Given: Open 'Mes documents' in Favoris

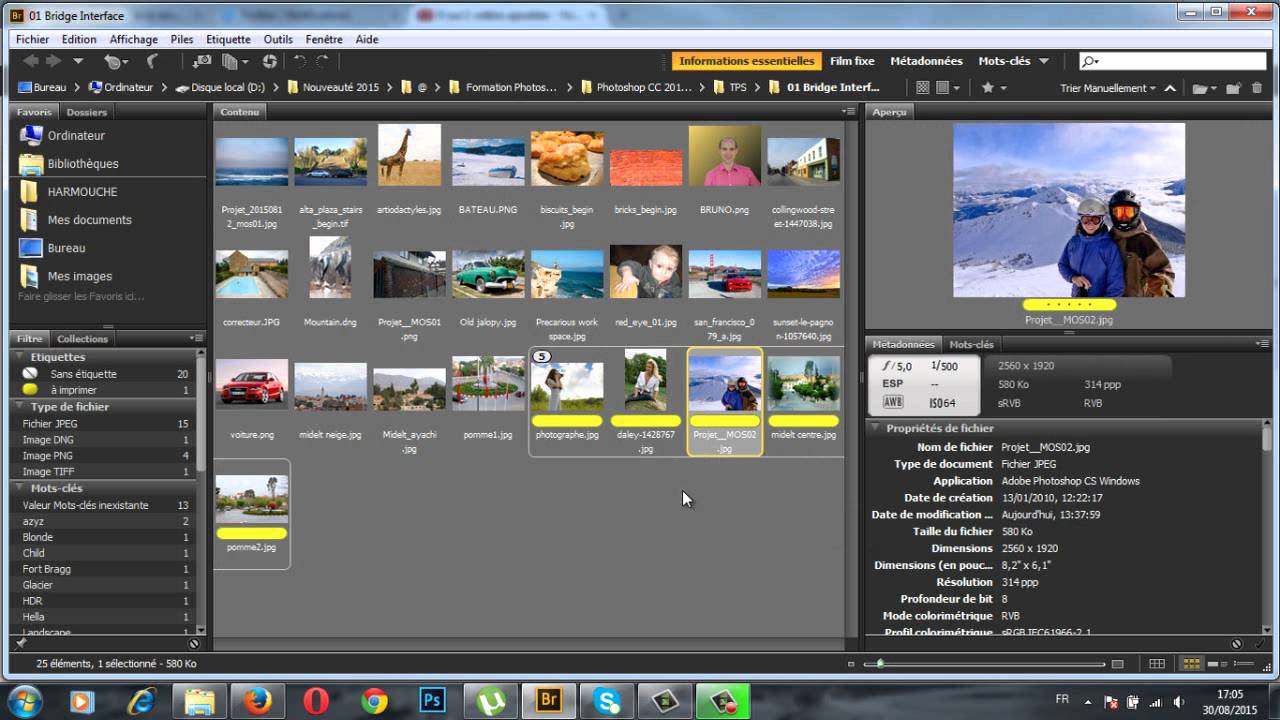Looking at the screenshot, I should [89, 220].
